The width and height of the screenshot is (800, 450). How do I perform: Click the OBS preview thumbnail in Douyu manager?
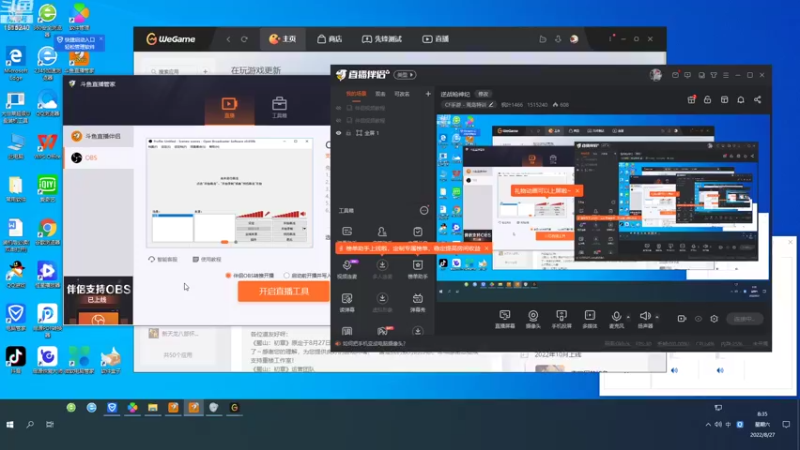click(x=230, y=192)
